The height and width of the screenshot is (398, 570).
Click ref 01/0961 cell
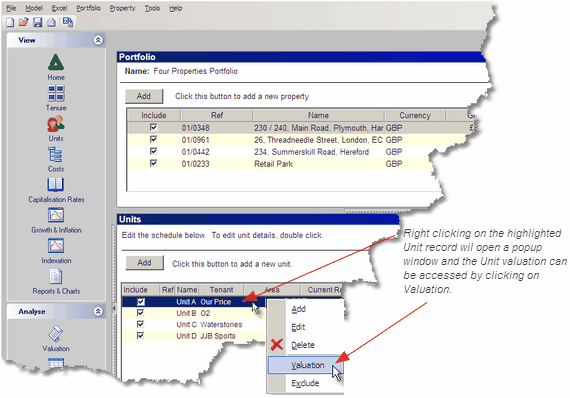click(196, 140)
